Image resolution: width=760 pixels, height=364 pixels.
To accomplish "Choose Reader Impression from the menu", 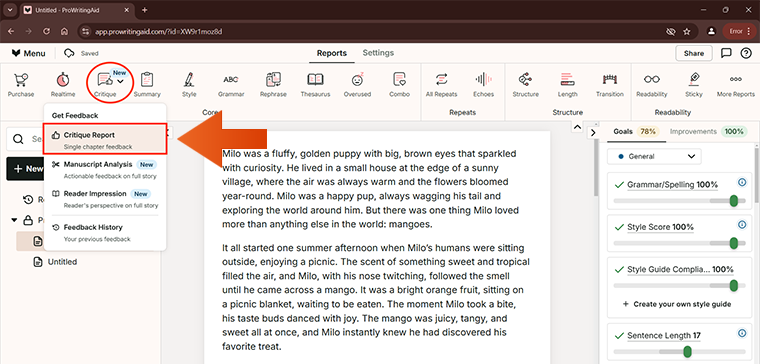I will click(x=105, y=199).
